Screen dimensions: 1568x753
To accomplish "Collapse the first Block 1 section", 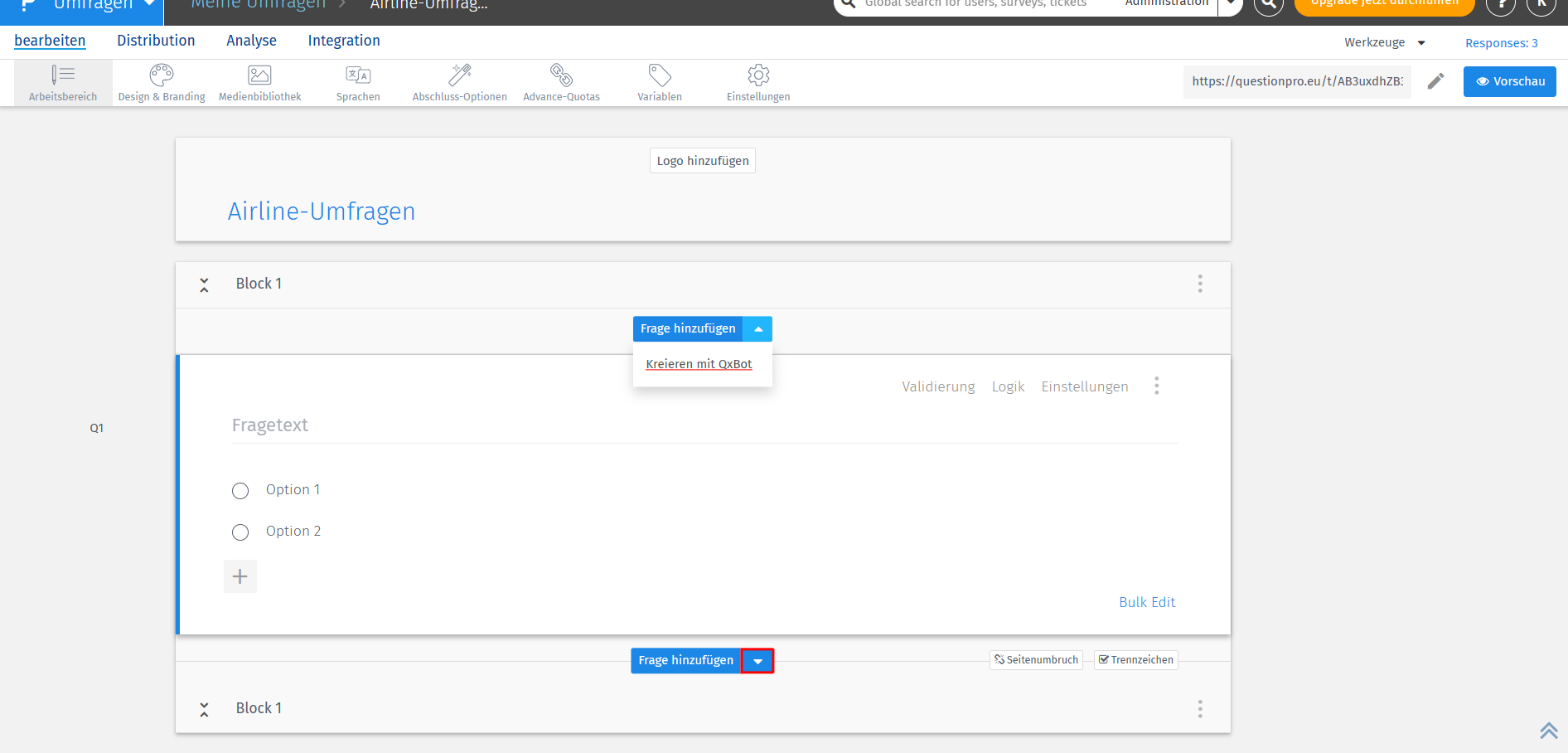I will coord(204,284).
